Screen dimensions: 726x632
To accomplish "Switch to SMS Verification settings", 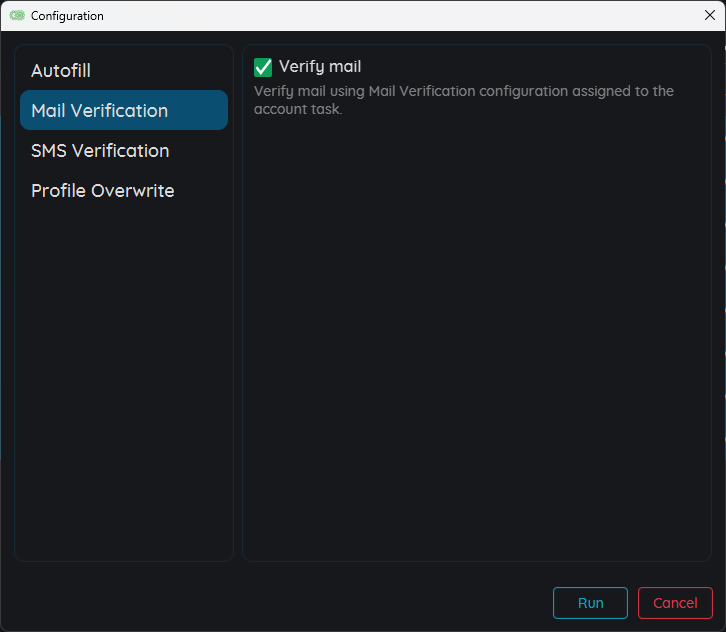I will 100,151.
